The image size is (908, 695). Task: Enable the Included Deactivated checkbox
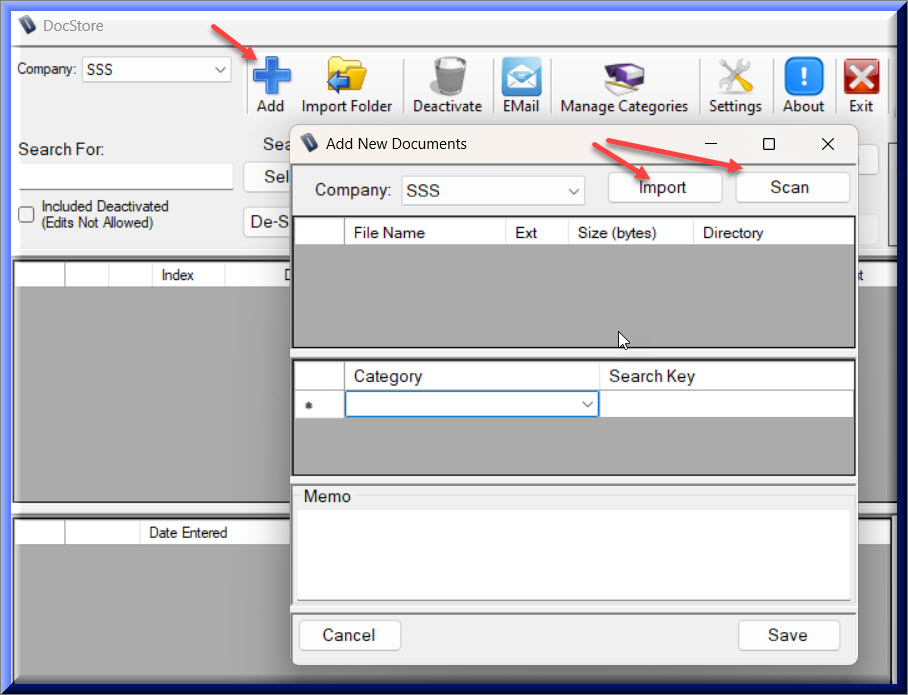(27, 214)
